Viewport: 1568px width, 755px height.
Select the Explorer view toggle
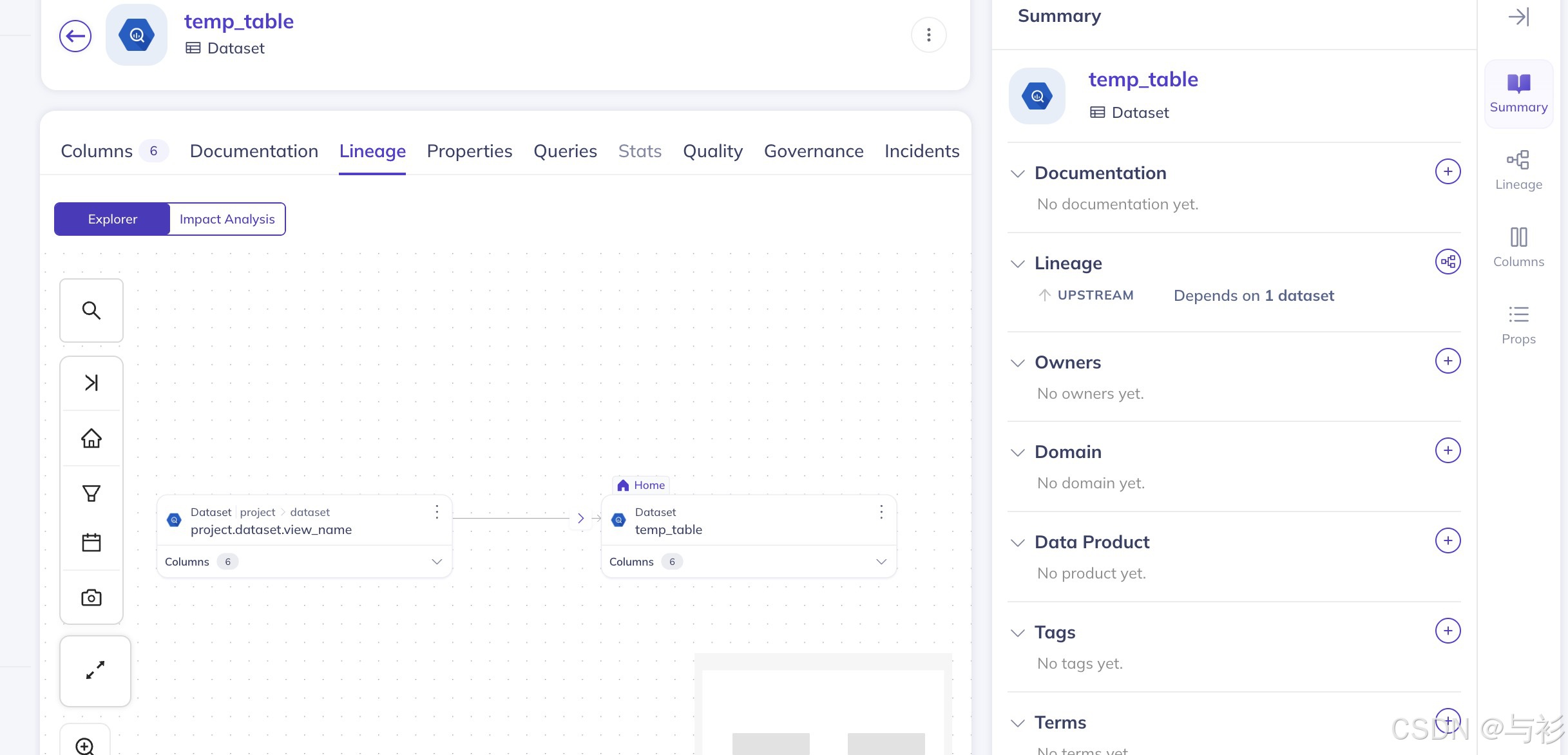112,219
